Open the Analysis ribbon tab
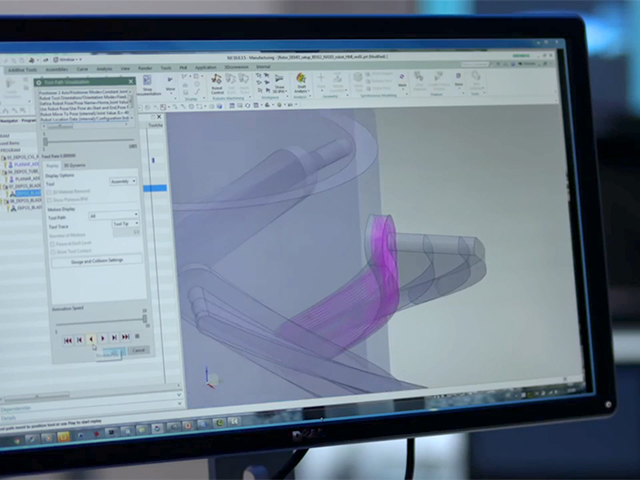 click(104, 69)
